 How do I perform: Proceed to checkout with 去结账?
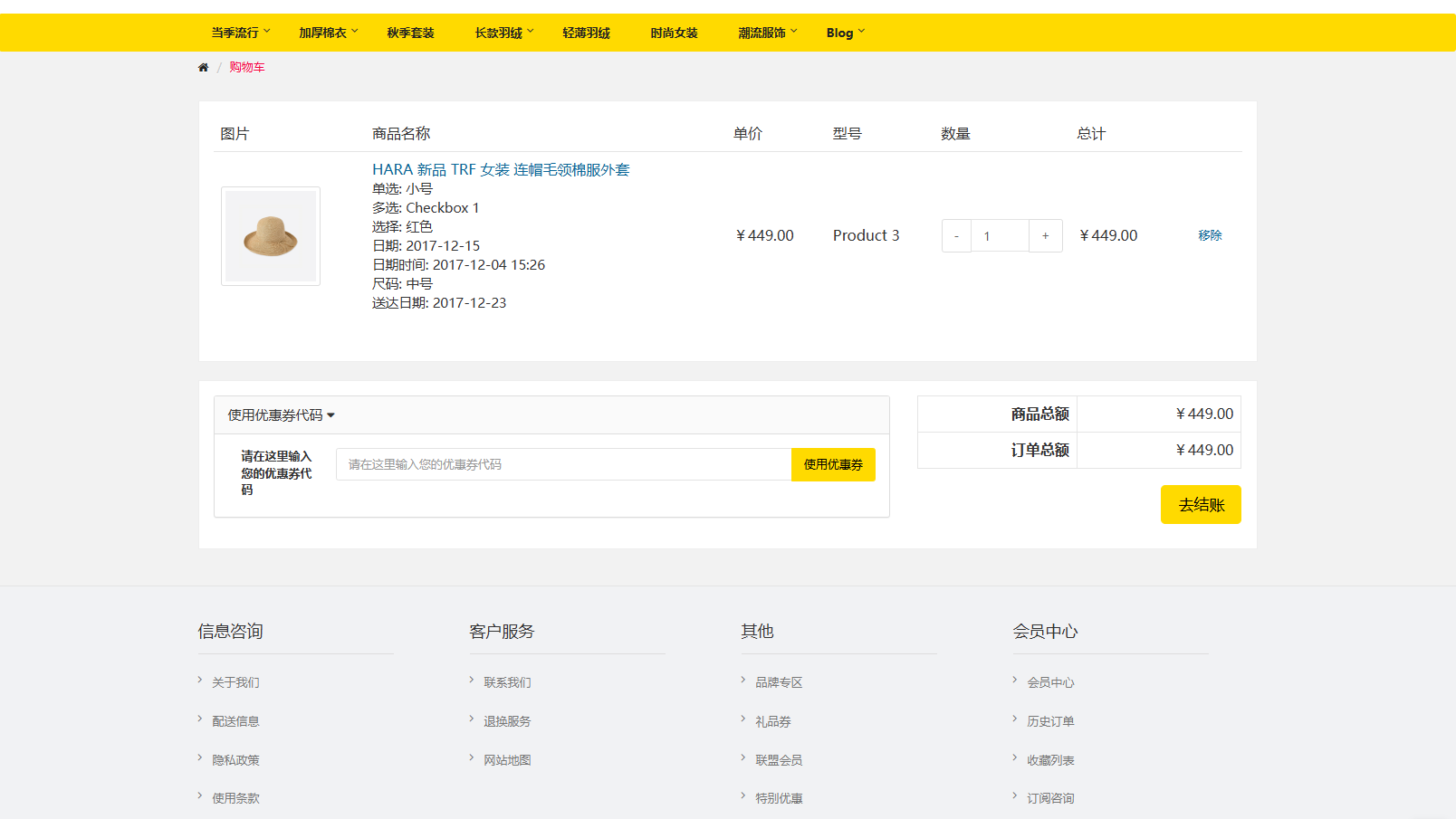[x=1201, y=505]
